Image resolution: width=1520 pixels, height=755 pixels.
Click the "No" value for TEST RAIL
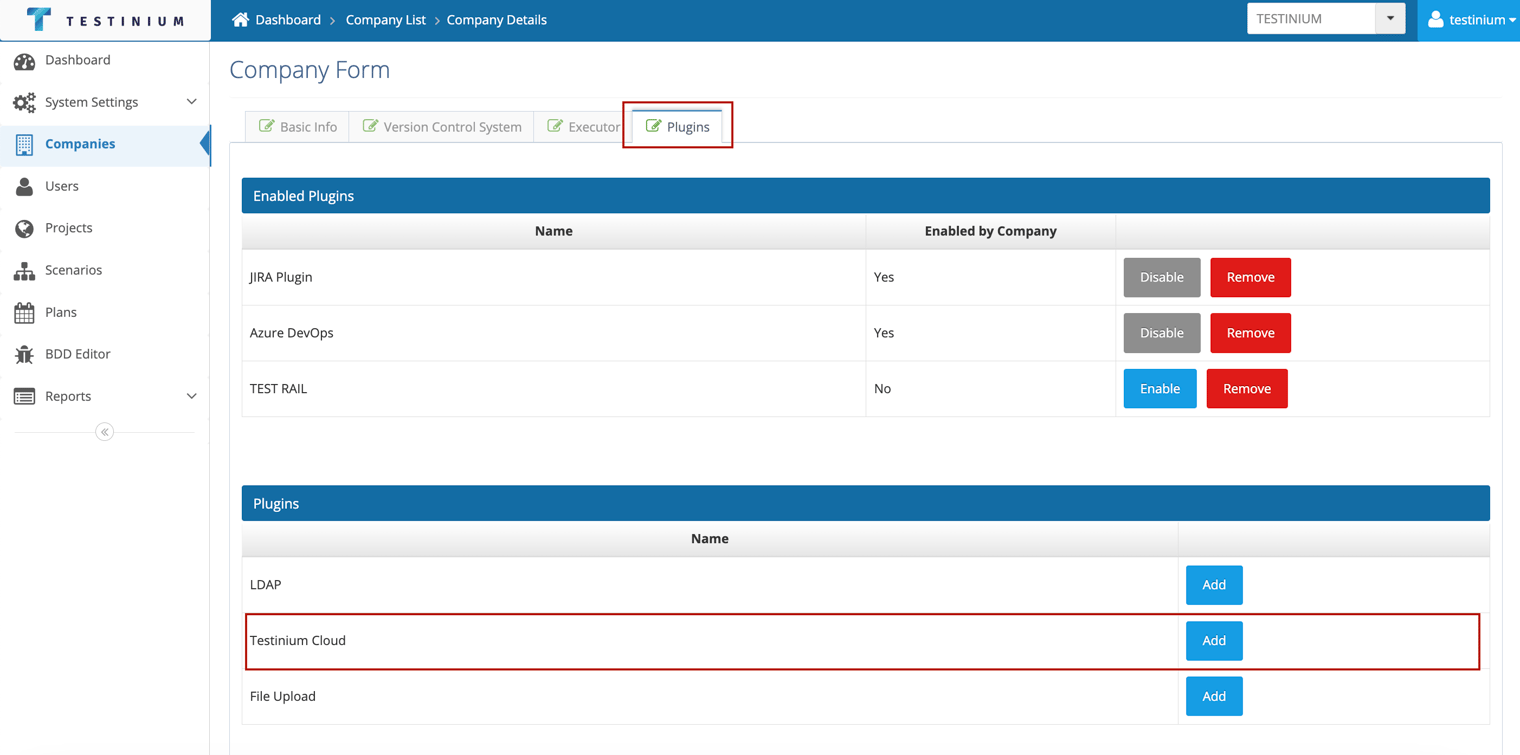(882, 389)
